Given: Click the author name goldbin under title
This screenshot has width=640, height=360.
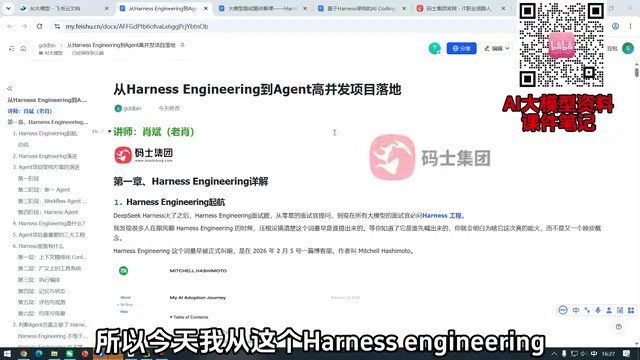Looking at the screenshot, I should [132, 108].
